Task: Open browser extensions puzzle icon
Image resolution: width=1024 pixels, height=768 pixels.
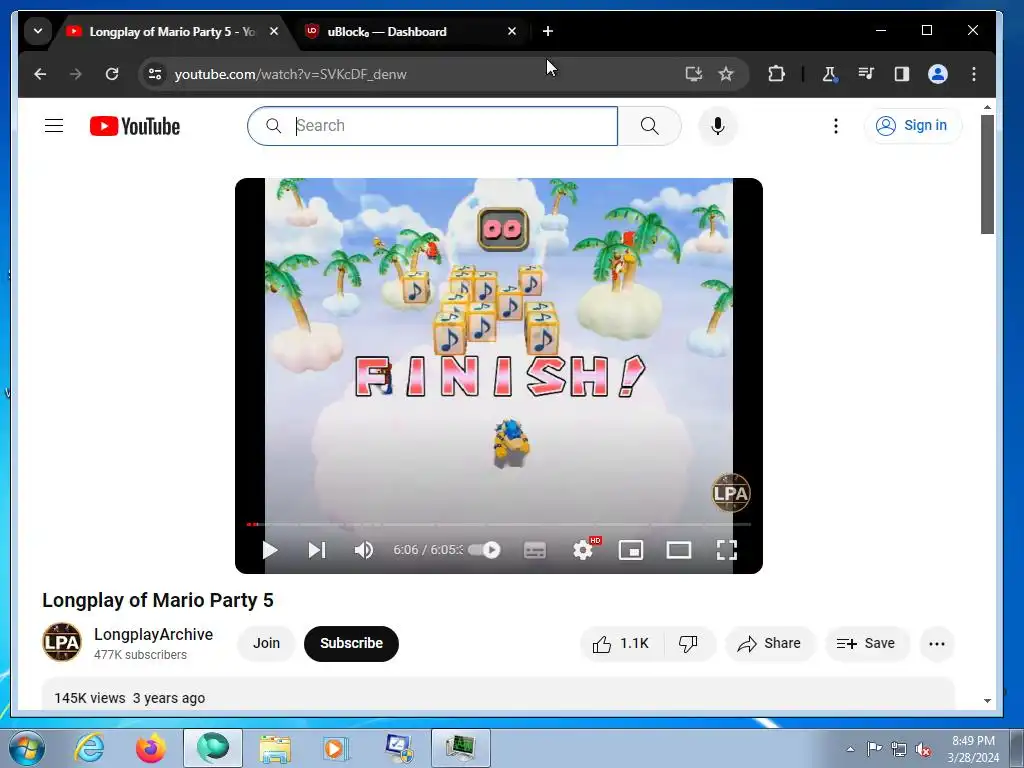Action: [776, 74]
